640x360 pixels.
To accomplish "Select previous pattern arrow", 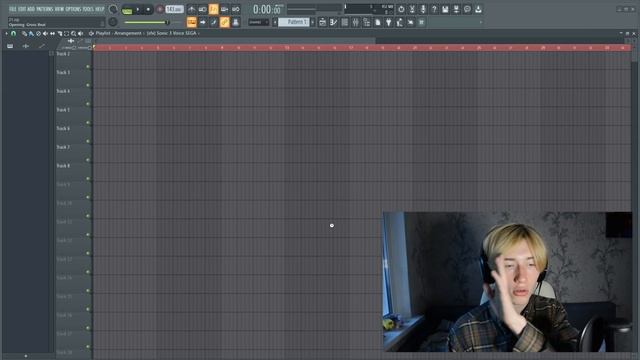I will [275, 22].
